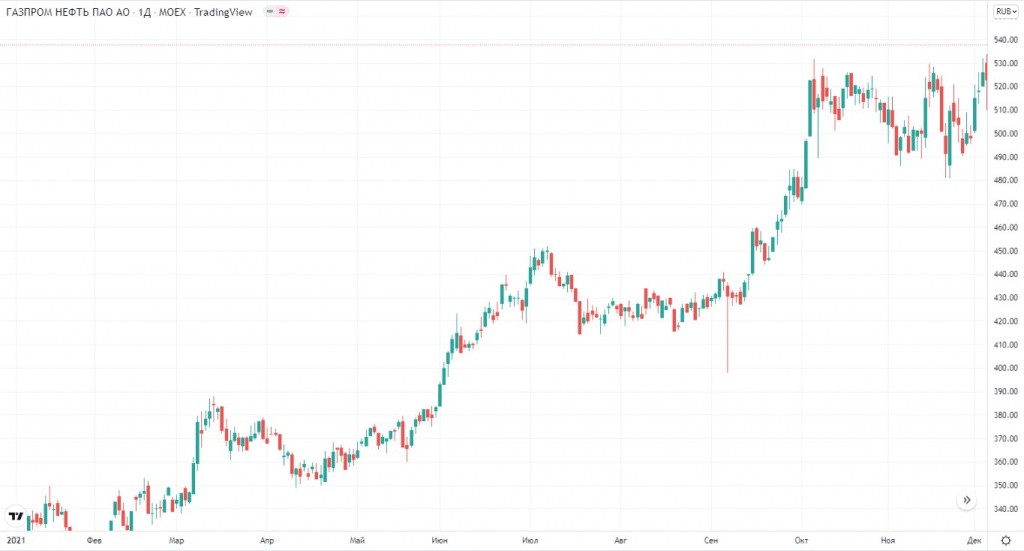Open the RUB currency dropdown
Screen dimensions: 1024x551
(1004, 12)
